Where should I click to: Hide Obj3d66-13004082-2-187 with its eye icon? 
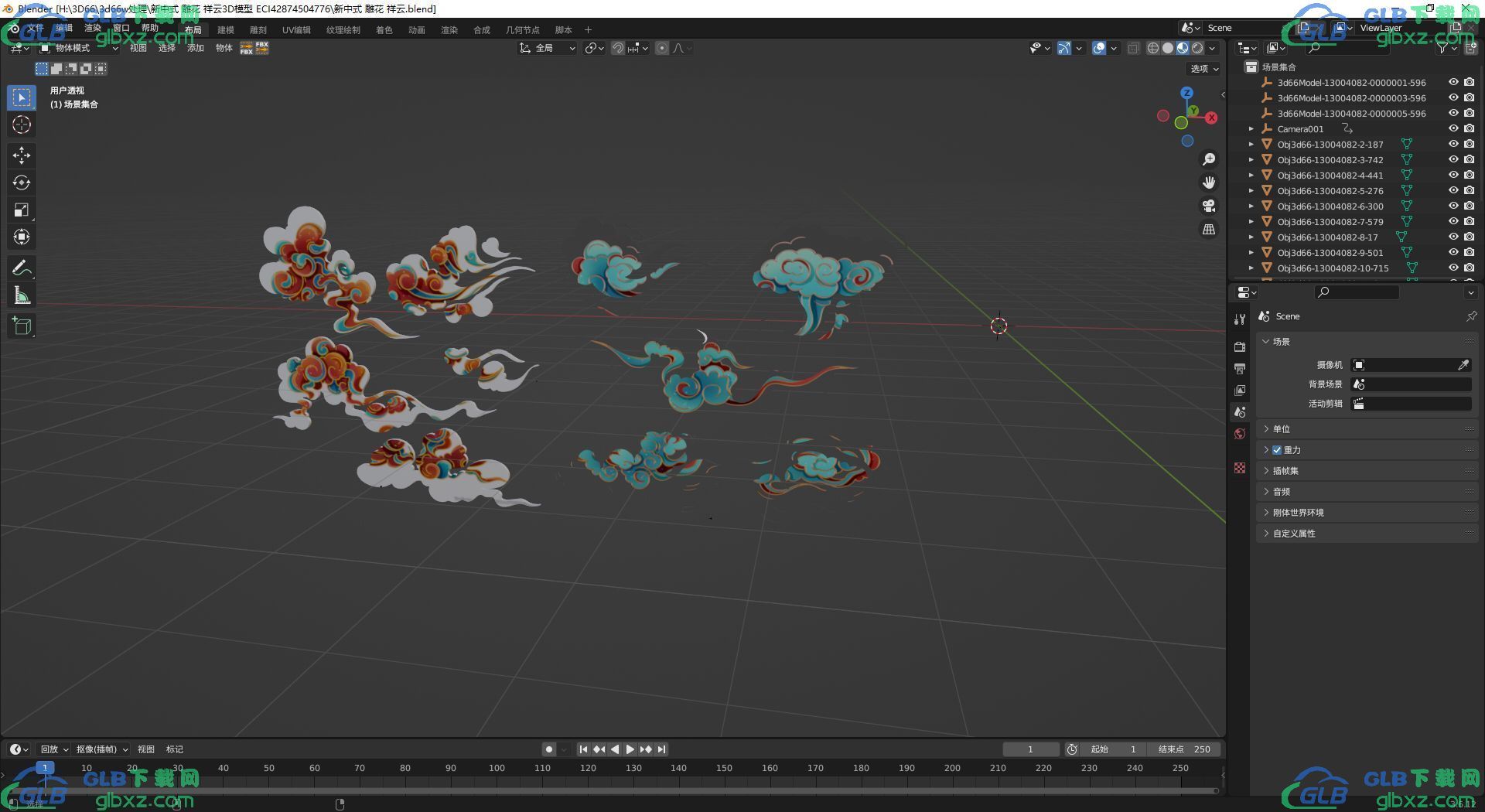click(x=1453, y=144)
